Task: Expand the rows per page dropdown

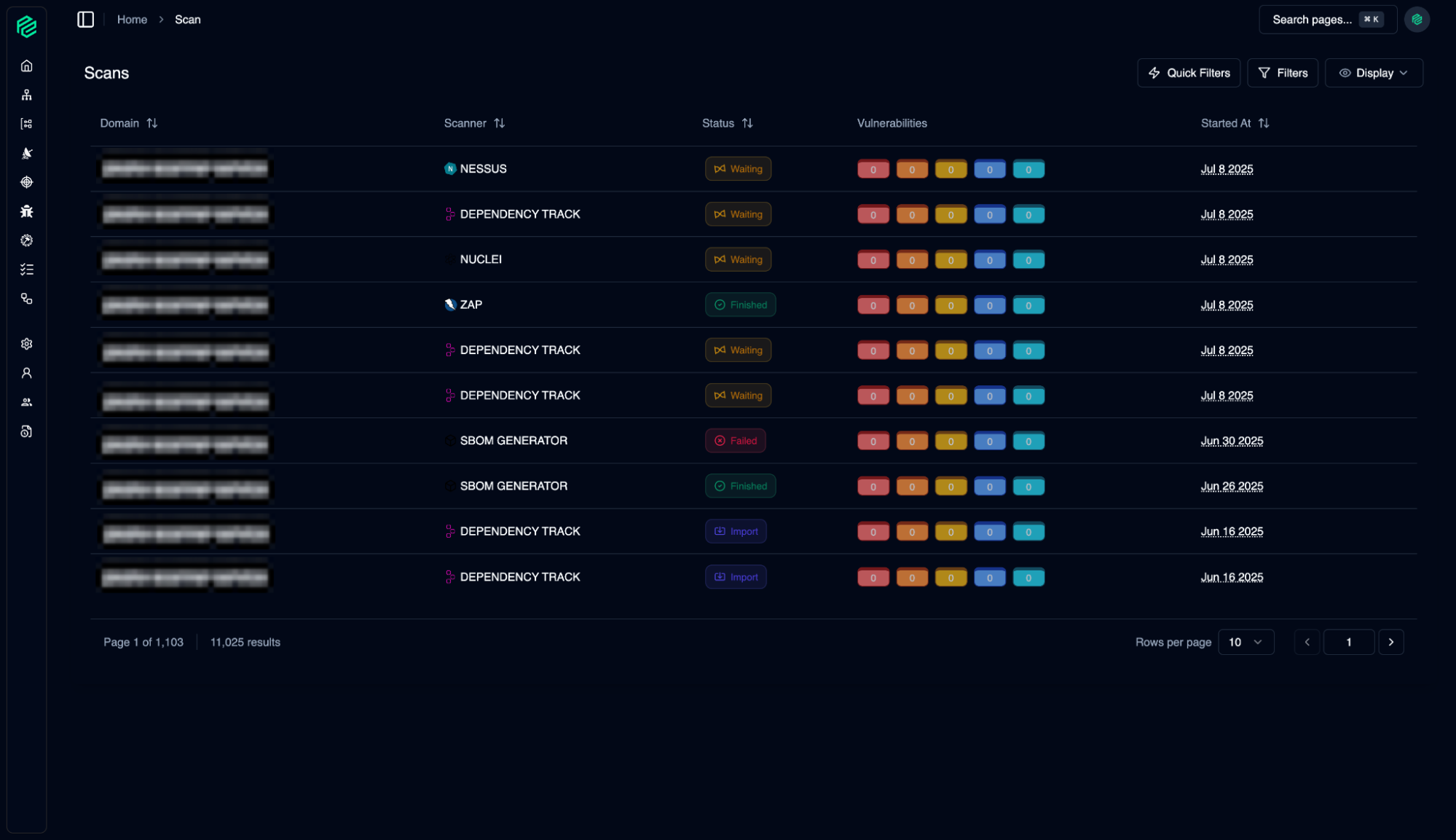Action: click(x=1246, y=642)
